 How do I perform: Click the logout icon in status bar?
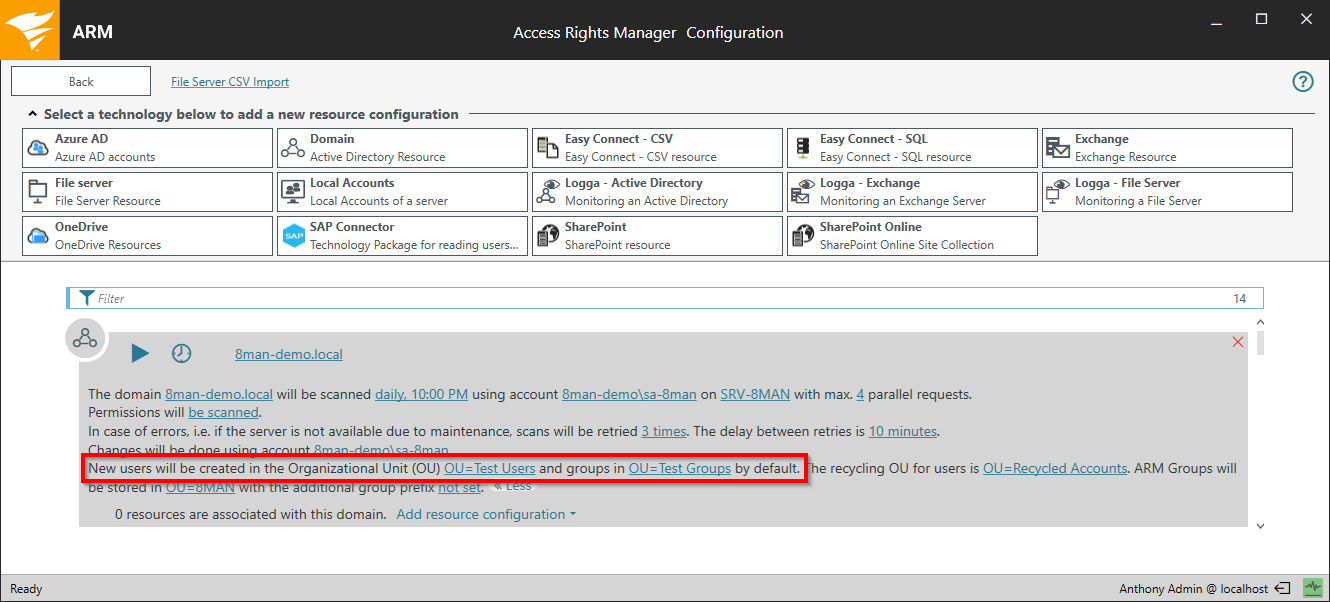[x=1284, y=588]
